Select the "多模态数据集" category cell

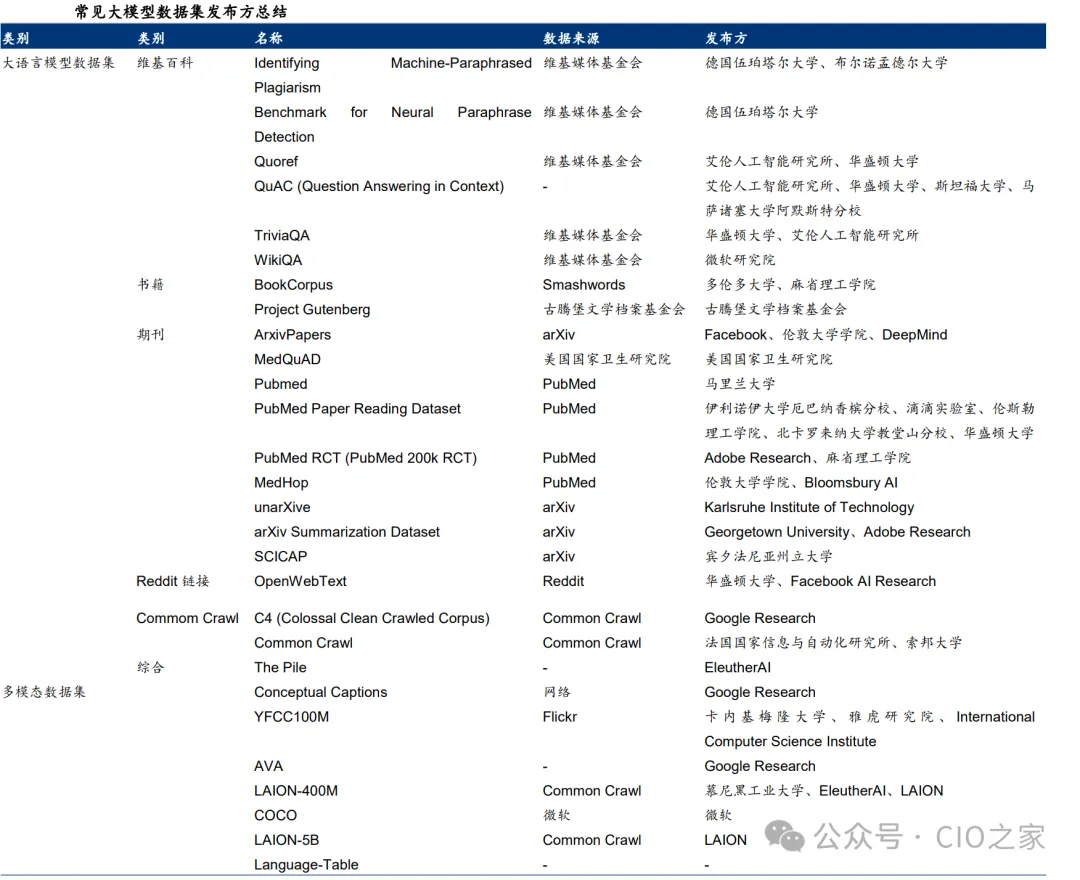pos(44,692)
